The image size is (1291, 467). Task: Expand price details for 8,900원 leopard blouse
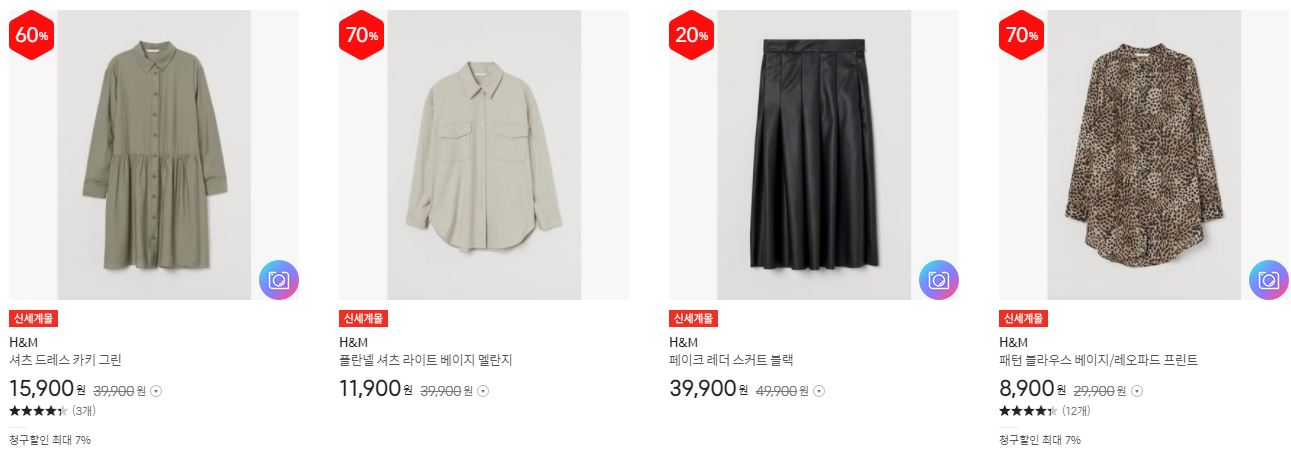tap(1137, 391)
